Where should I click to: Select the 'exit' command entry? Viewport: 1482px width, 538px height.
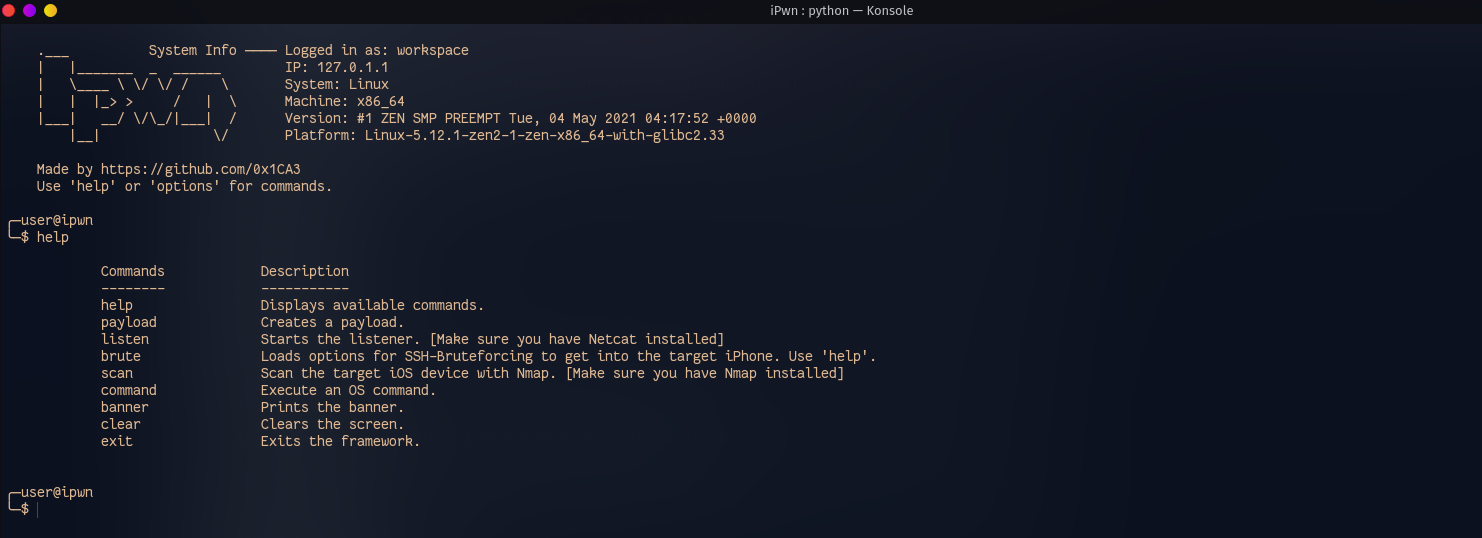117,441
